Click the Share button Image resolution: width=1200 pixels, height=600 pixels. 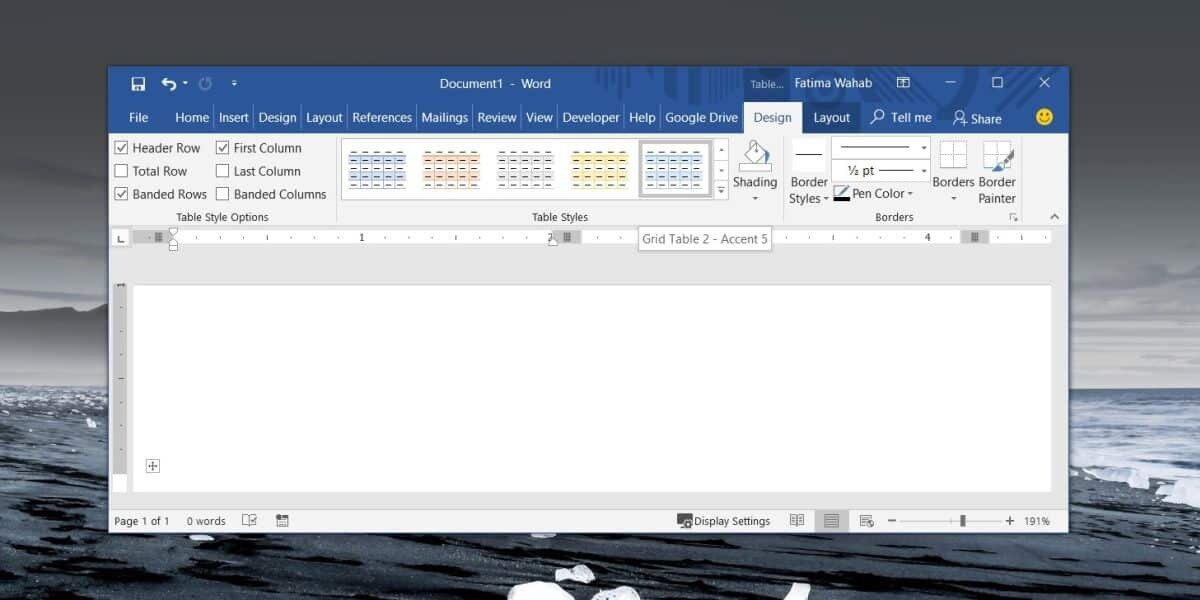(977, 117)
